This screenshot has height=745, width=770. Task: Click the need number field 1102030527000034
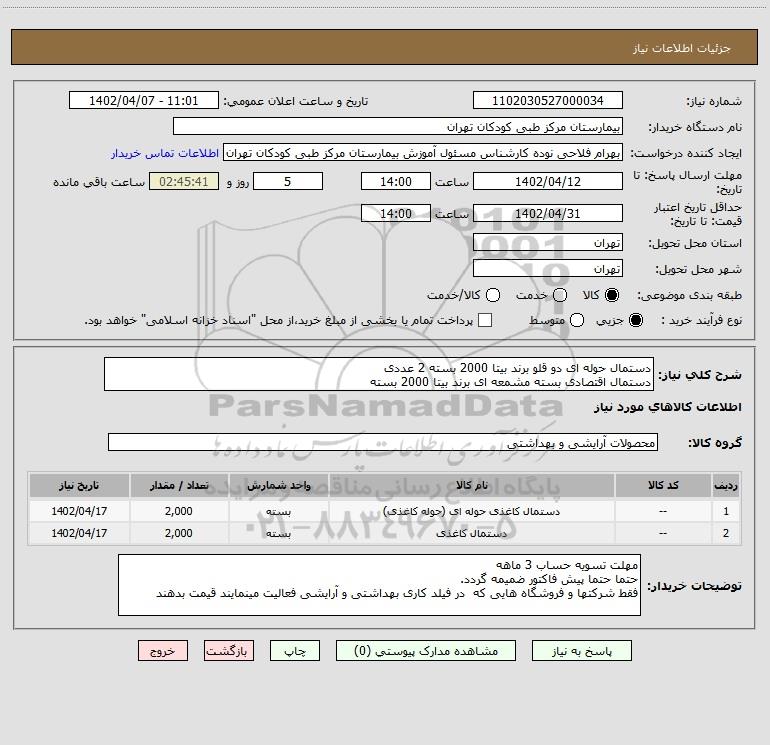548,100
